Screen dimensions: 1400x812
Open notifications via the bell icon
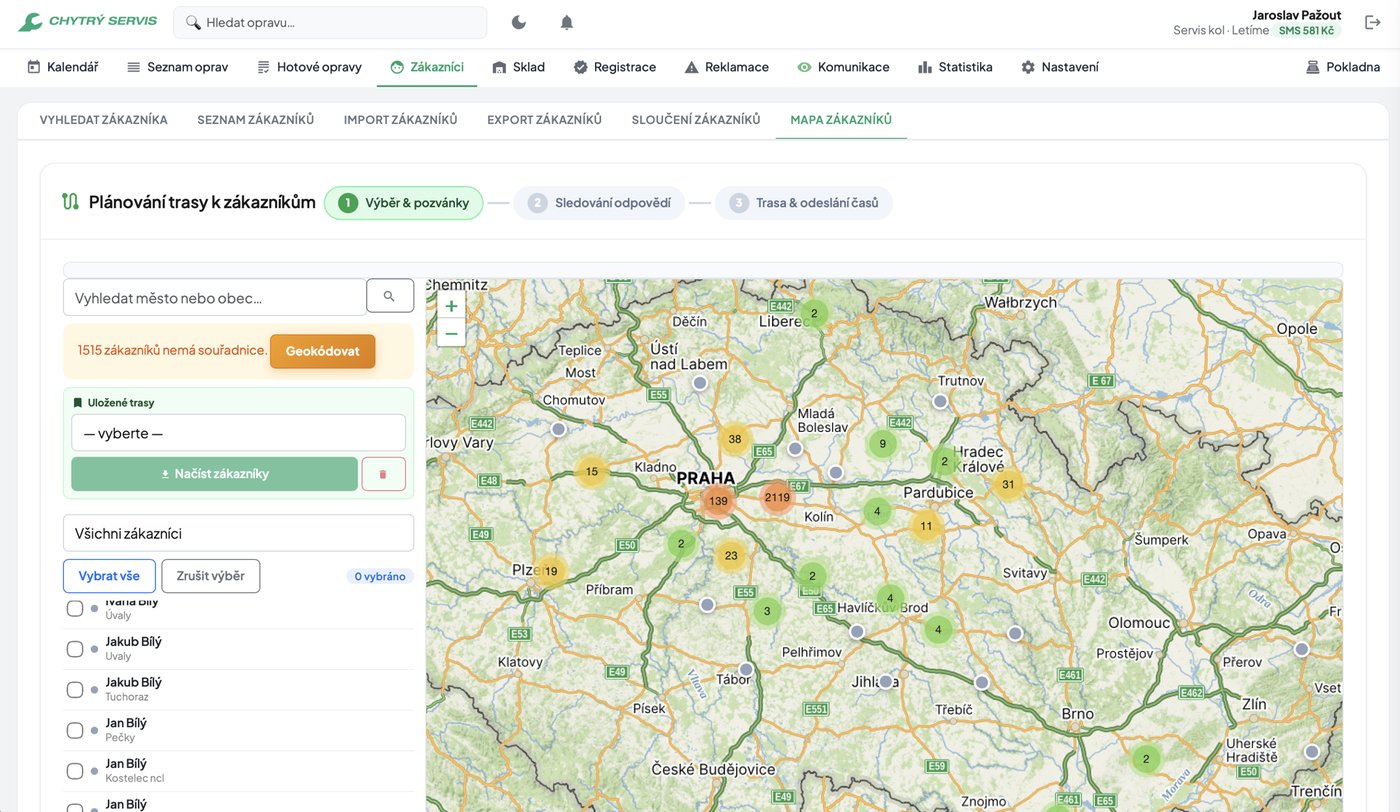[566, 22]
